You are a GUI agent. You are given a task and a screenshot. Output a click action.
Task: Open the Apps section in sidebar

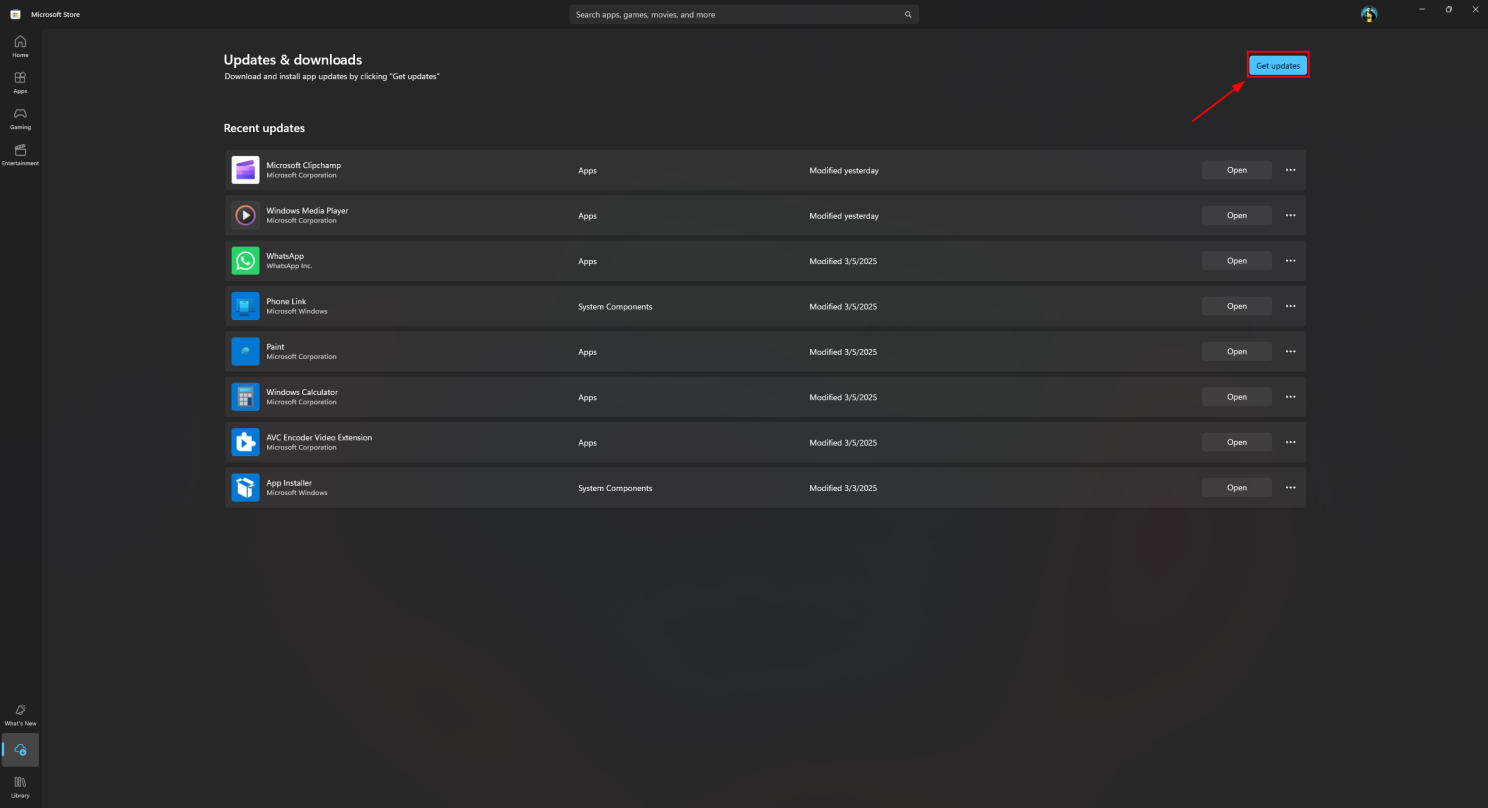coord(20,82)
